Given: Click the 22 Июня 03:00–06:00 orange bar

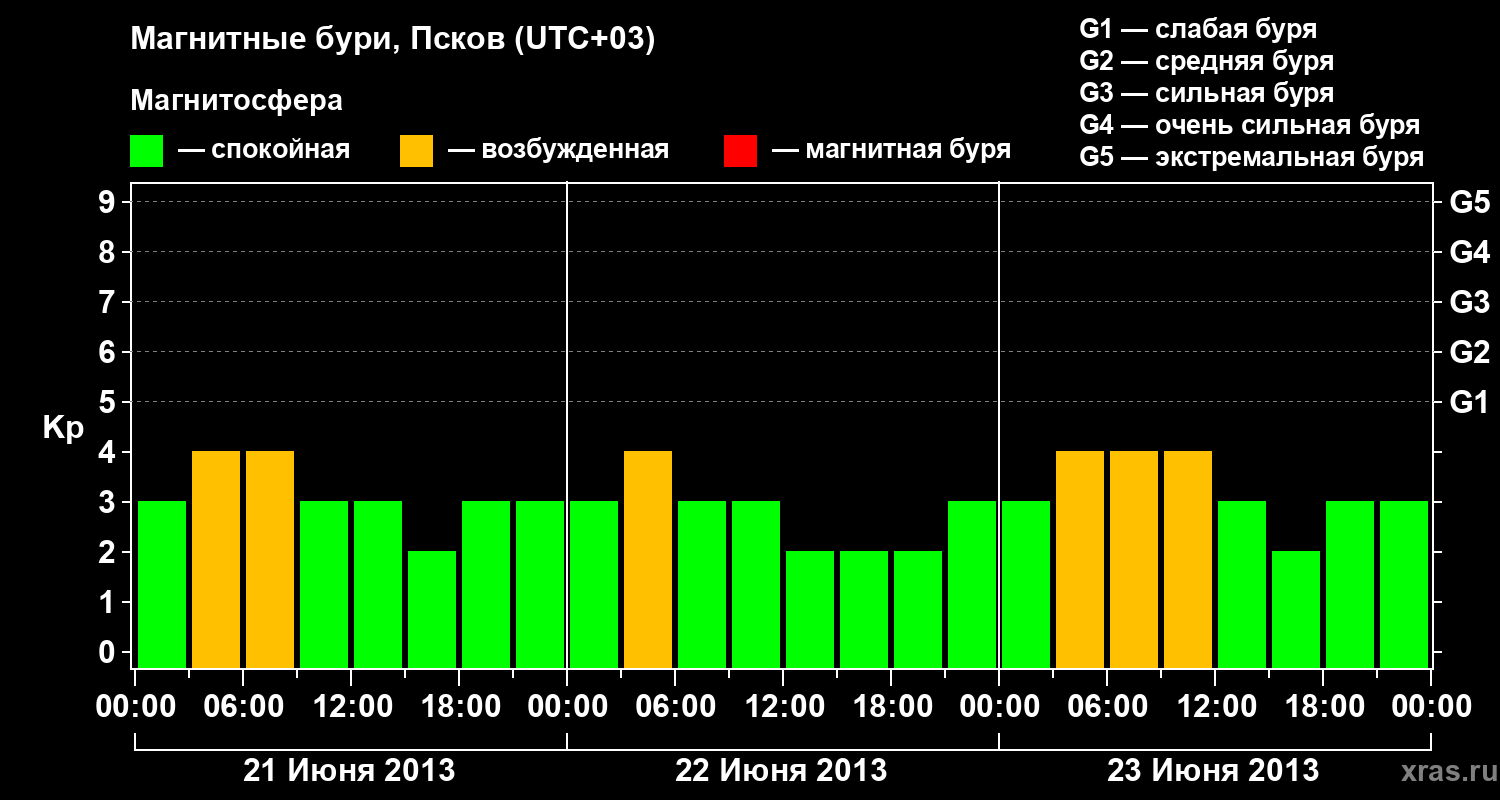Looking at the screenshot, I should pyautogui.click(x=648, y=559).
